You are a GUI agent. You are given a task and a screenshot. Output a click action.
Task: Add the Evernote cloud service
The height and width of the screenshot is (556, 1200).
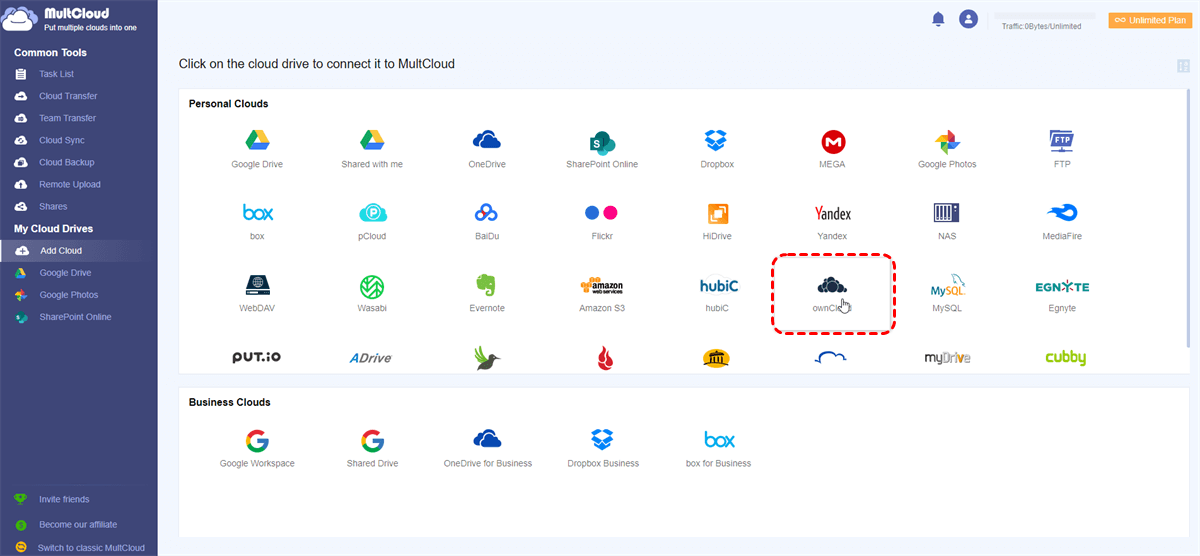click(487, 286)
